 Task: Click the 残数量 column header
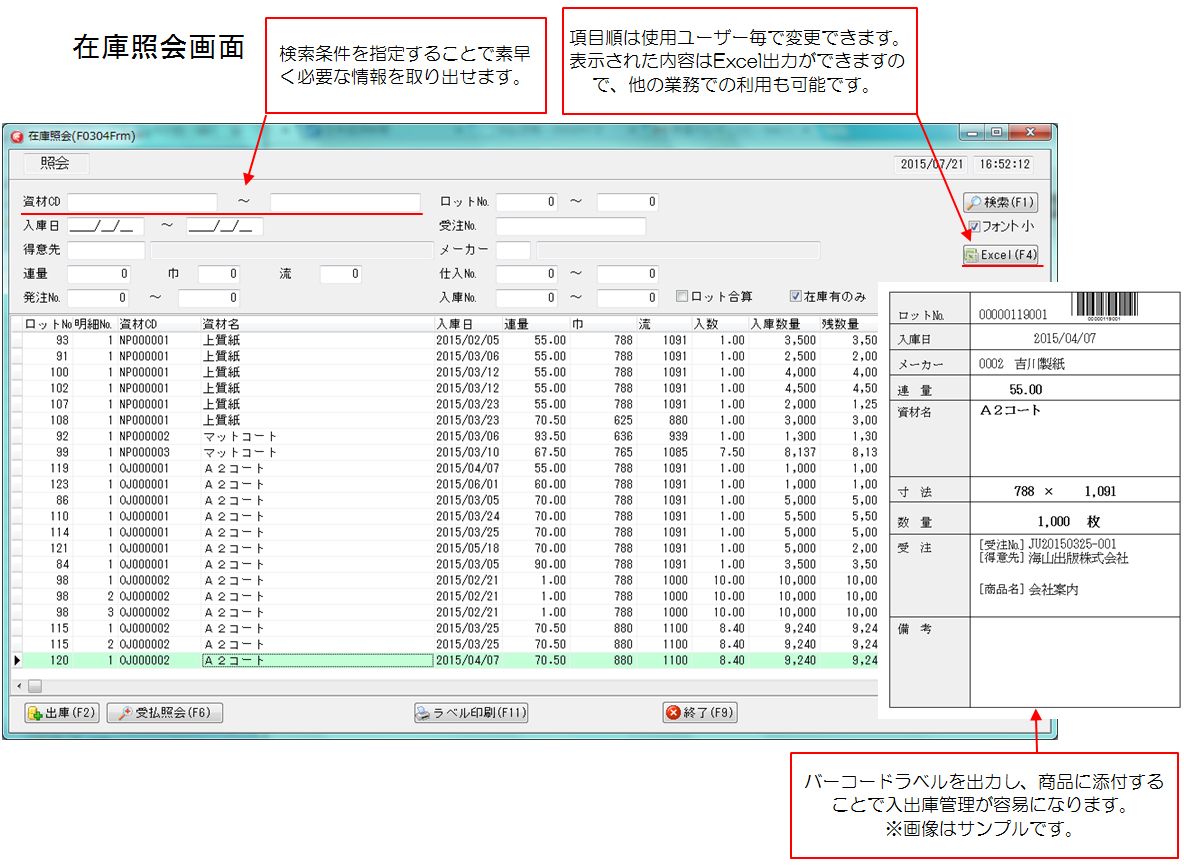click(x=848, y=325)
